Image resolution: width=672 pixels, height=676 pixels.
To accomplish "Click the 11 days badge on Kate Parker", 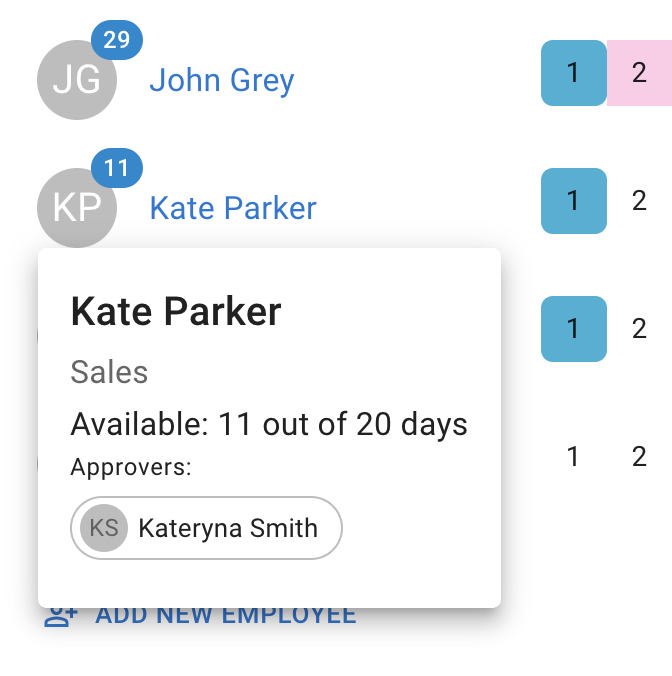I will (x=117, y=168).
